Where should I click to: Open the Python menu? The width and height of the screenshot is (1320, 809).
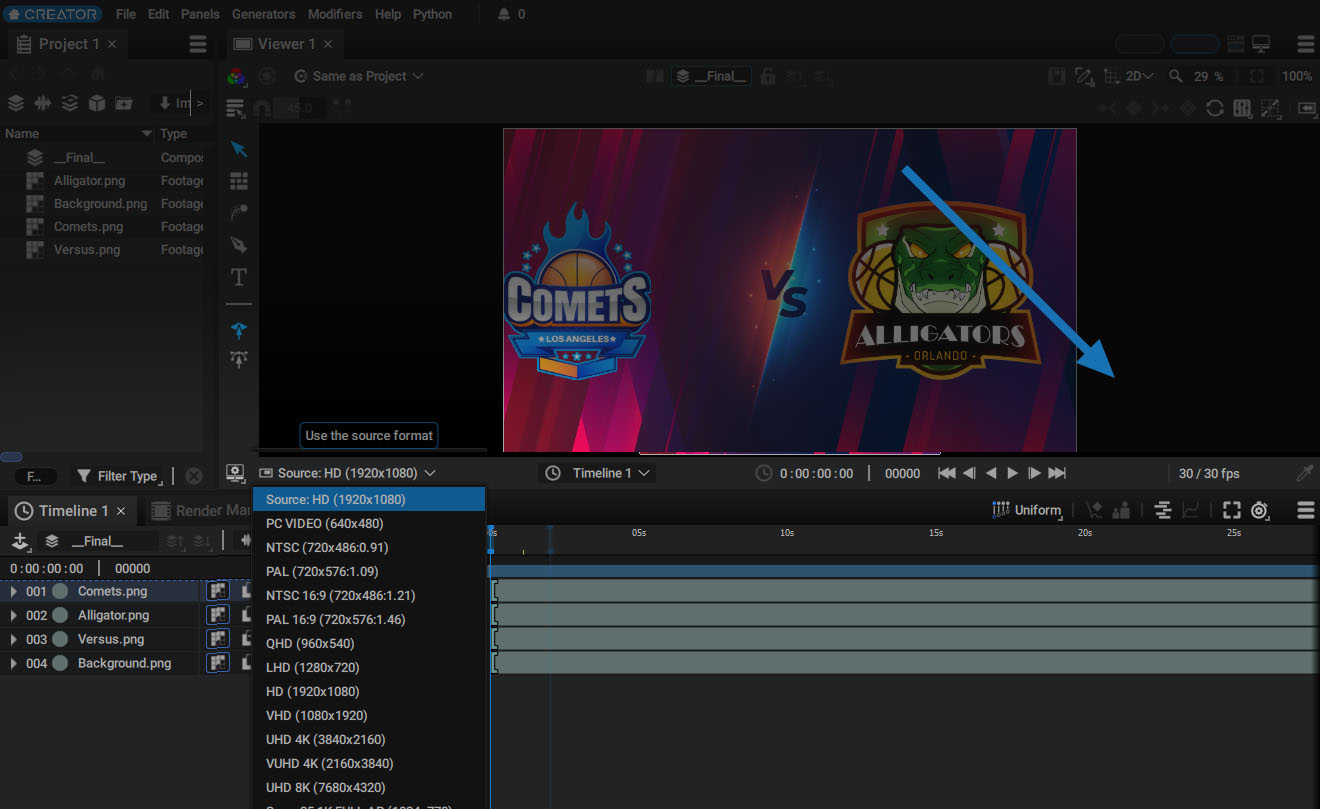coord(432,14)
